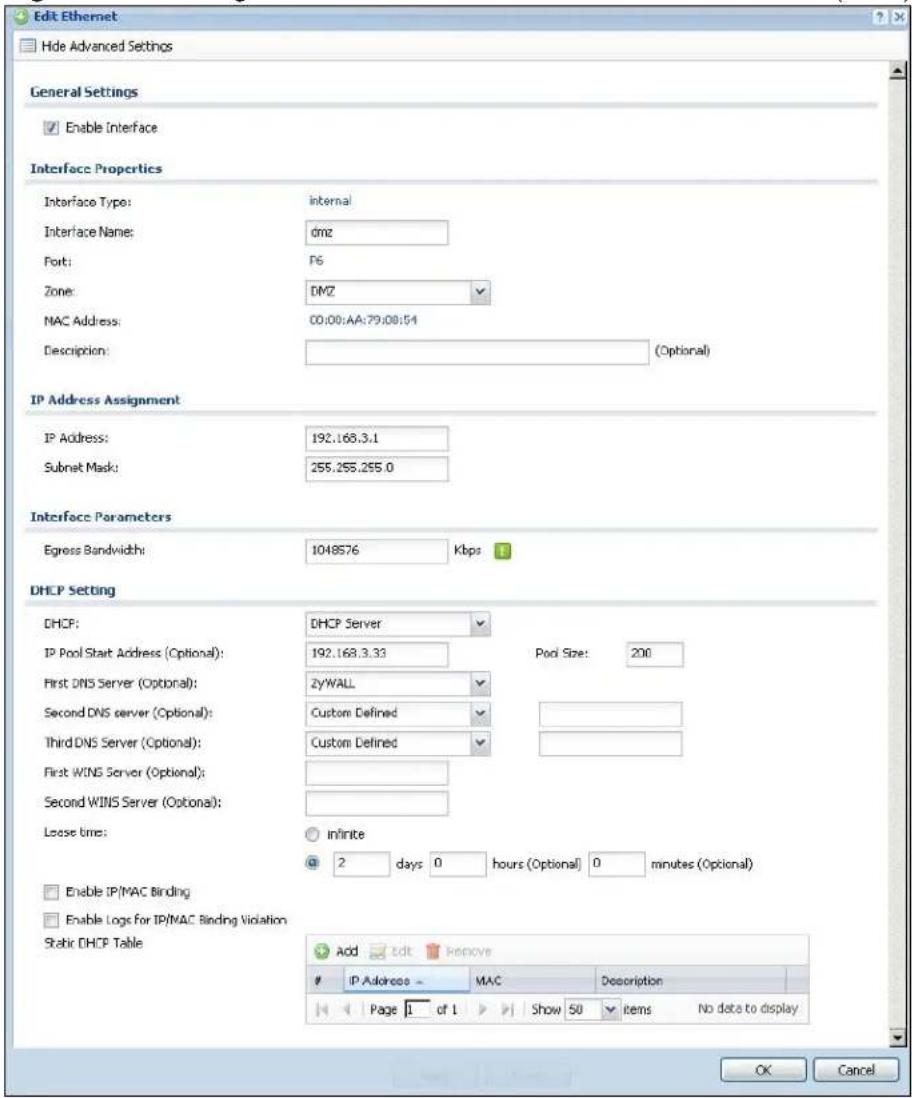Click the Egress Bandwidth green info icon
912x1098 pixels.
tap(502, 551)
